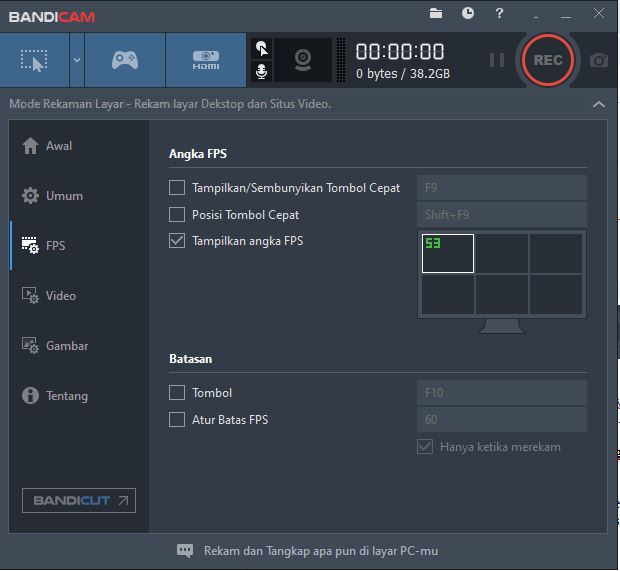
Task: Close the Bandicam window
Action: [x=599, y=13]
